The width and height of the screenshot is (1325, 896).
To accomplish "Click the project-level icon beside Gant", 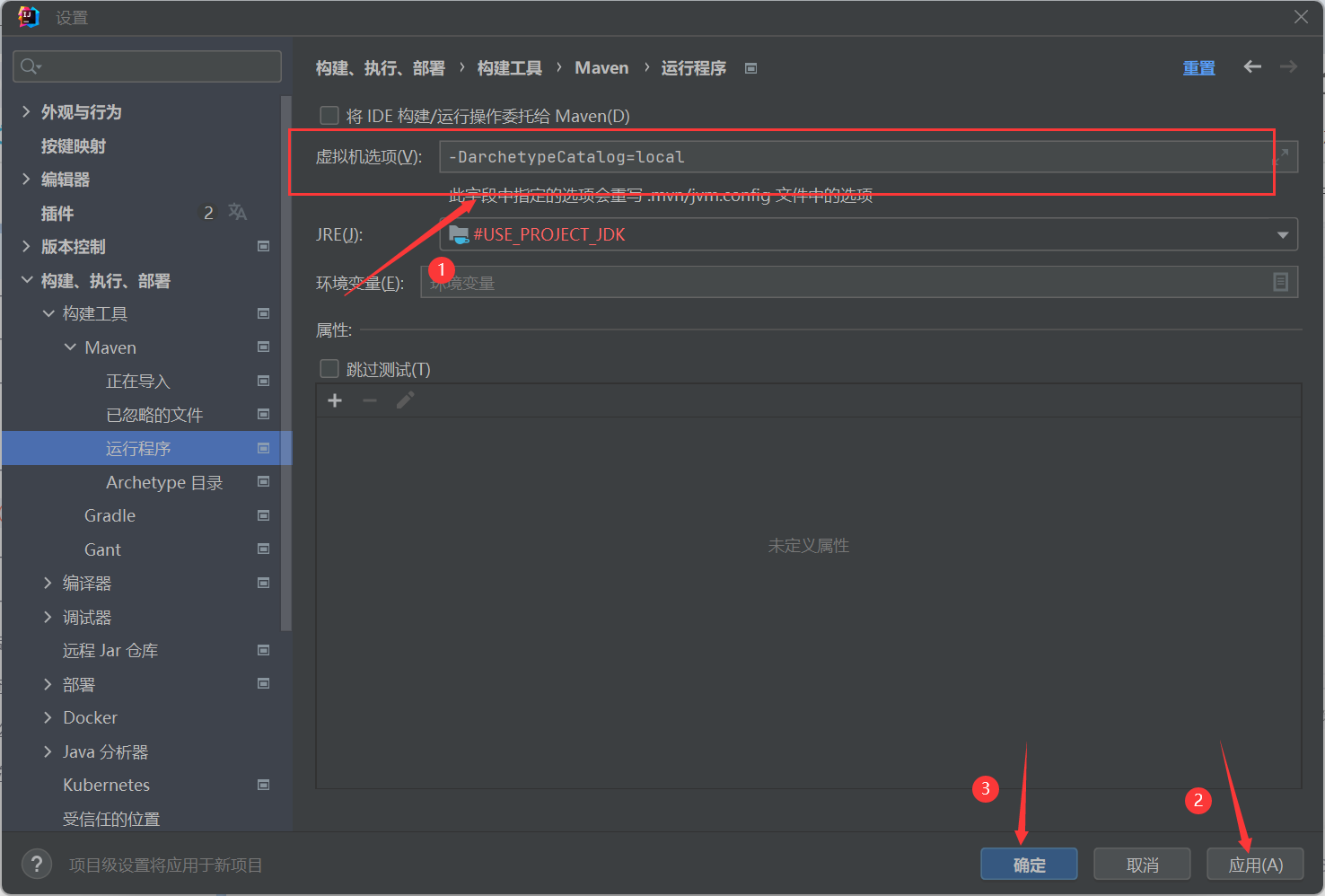I will coord(264,549).
